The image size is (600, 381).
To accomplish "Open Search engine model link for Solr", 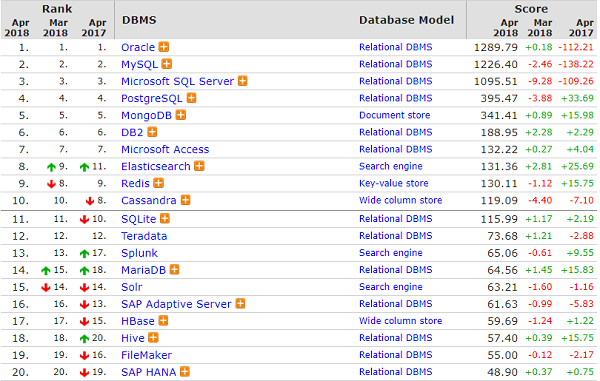I will tap(391, 287).
